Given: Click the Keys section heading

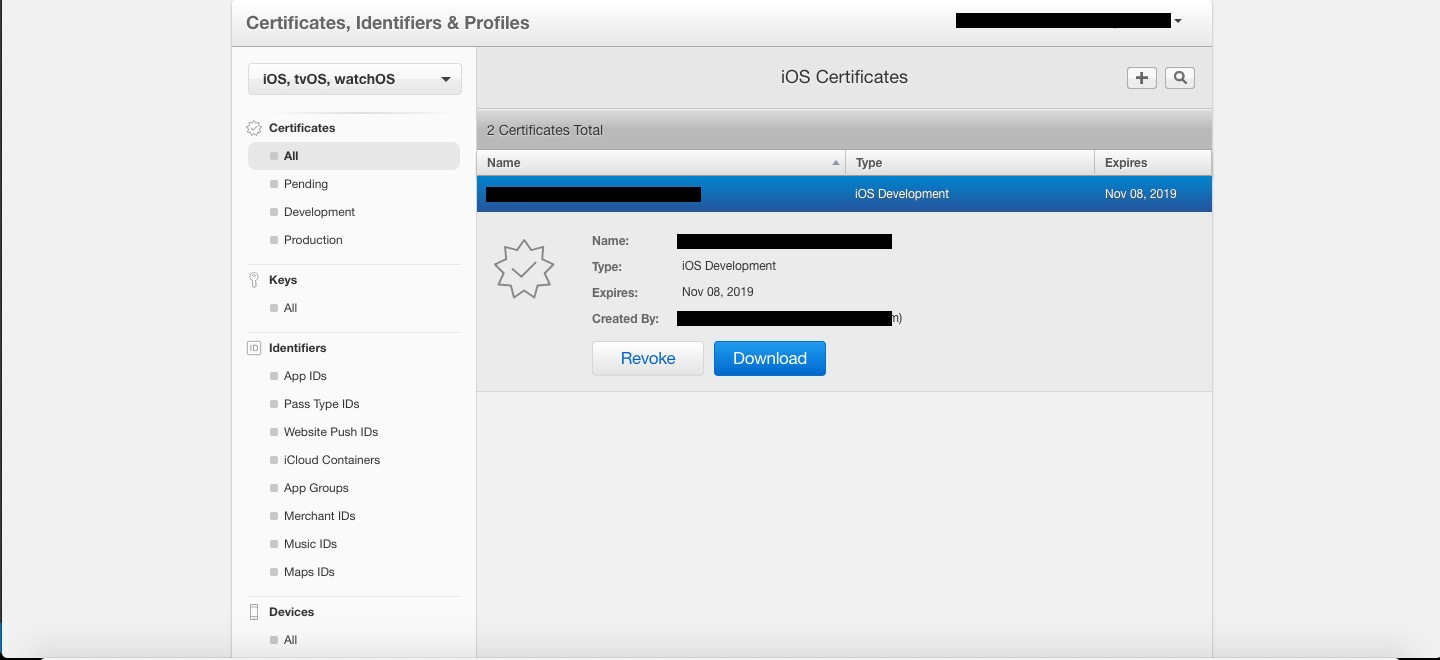Looking at the screenshot, I should click(x=283, y=280).
